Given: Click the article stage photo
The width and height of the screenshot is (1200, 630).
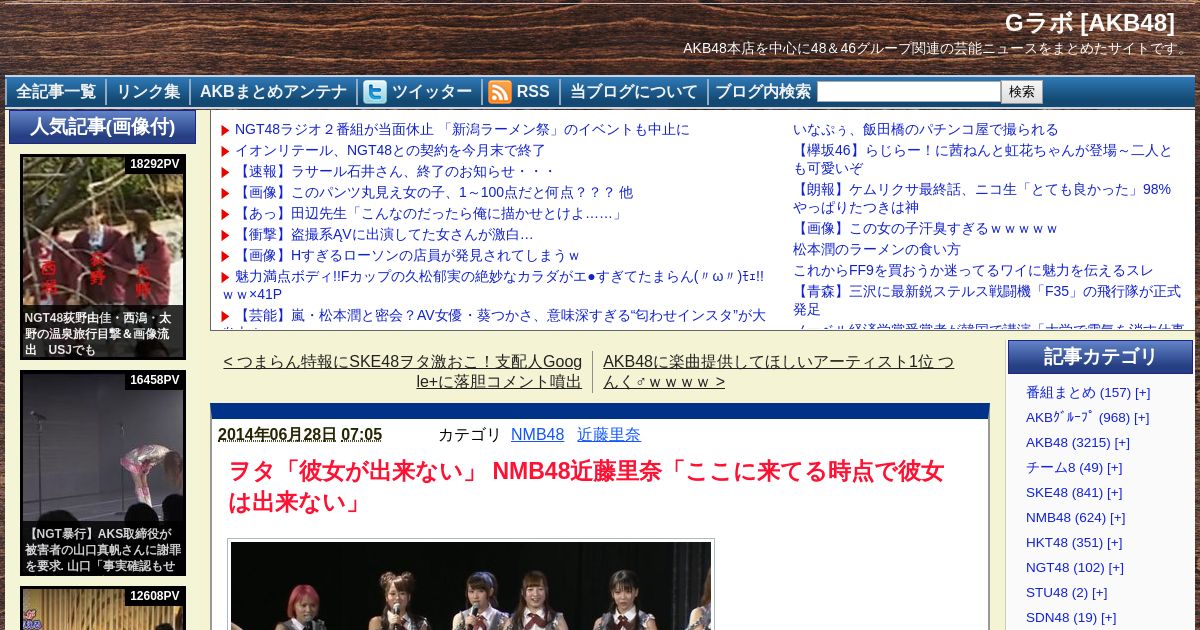Looking at the screenshot, I should point(471,585).
